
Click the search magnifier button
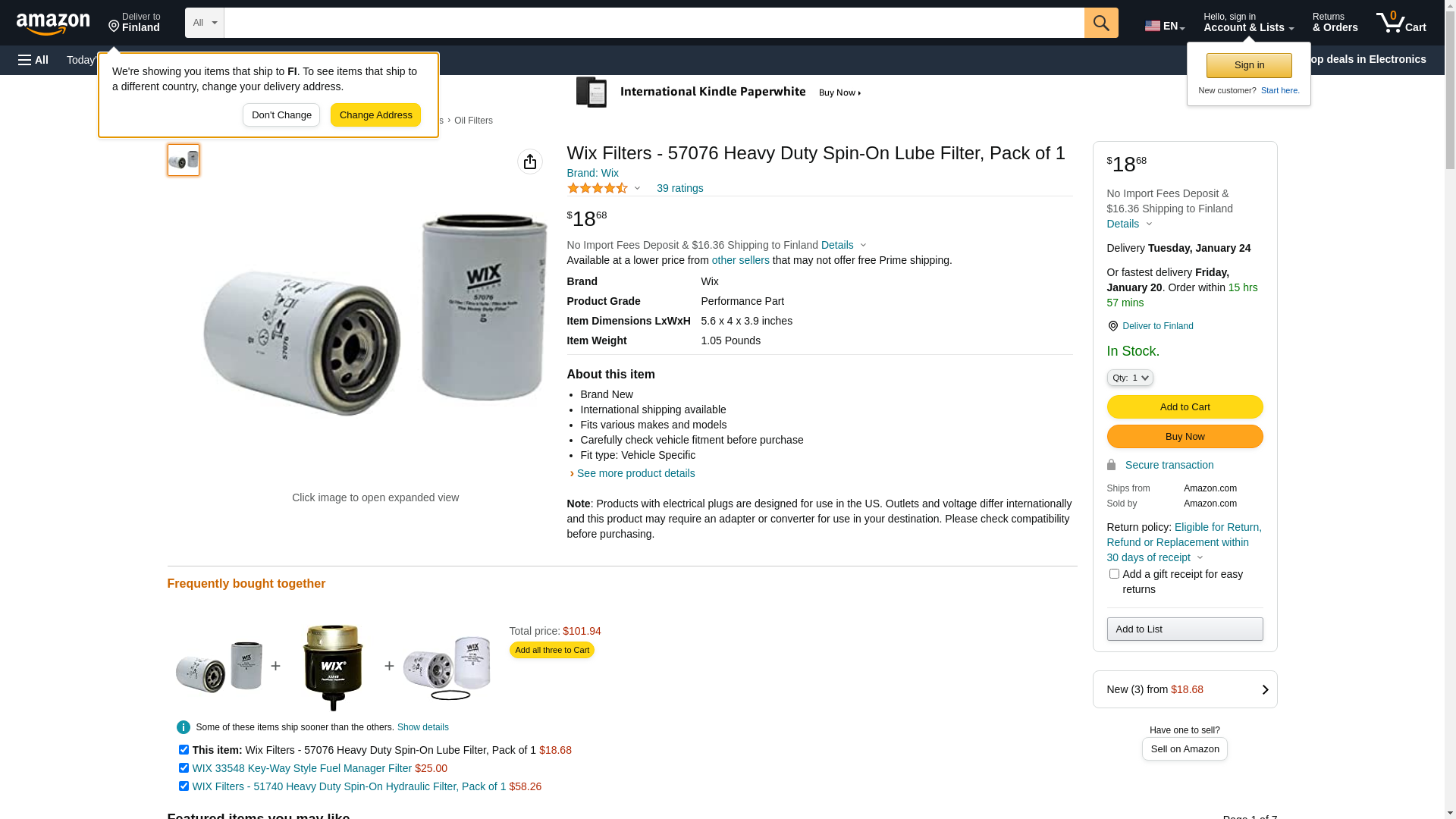[x=1101, y=23]
